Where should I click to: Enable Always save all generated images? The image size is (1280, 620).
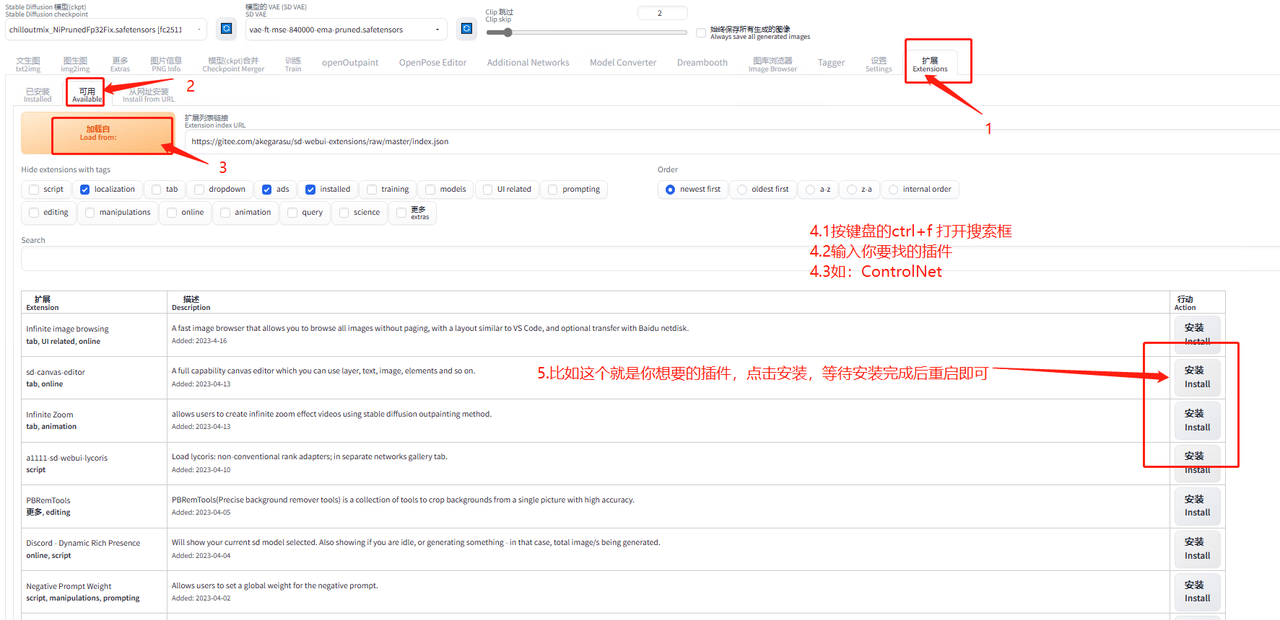(701, 33)
